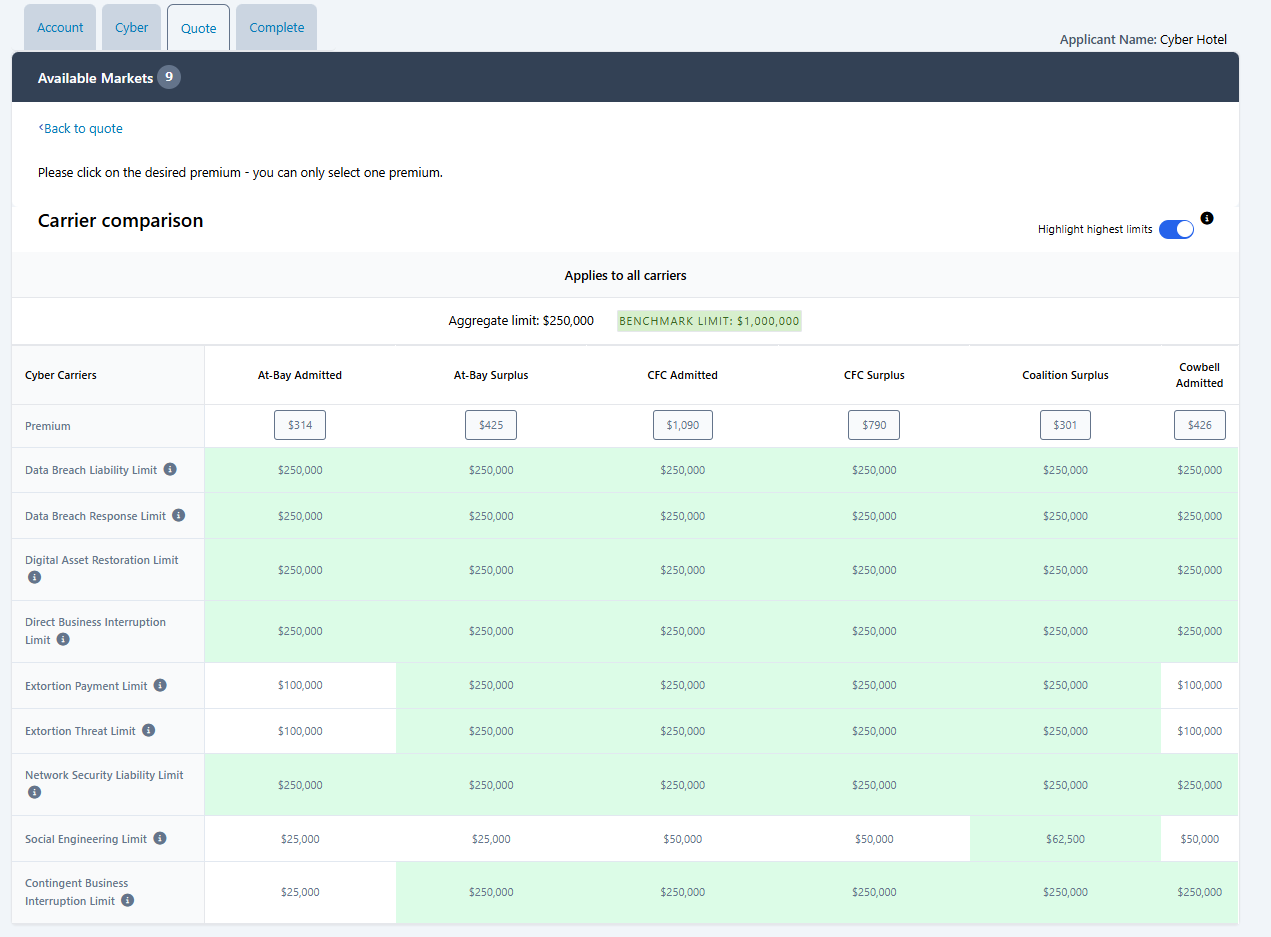
Task: Click info icon beside Direct Business Interruption Limit
Action: 63,639
